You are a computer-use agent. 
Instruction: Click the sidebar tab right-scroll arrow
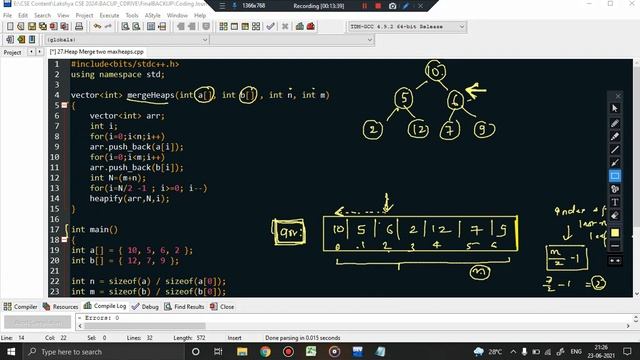pyautogui.click(x=39, y=52)
